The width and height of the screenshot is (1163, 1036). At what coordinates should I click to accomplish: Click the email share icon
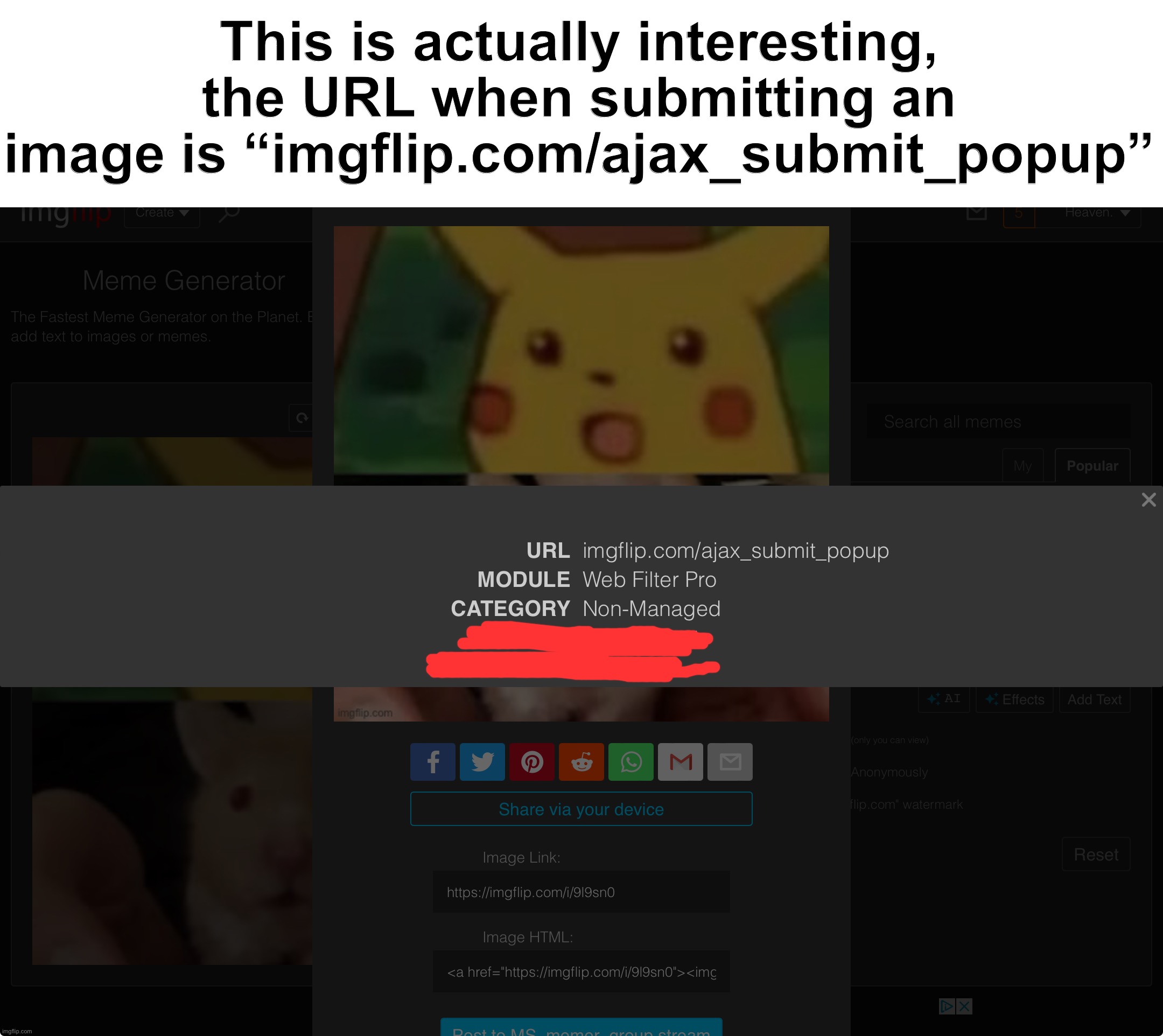(x=731, y=761)
